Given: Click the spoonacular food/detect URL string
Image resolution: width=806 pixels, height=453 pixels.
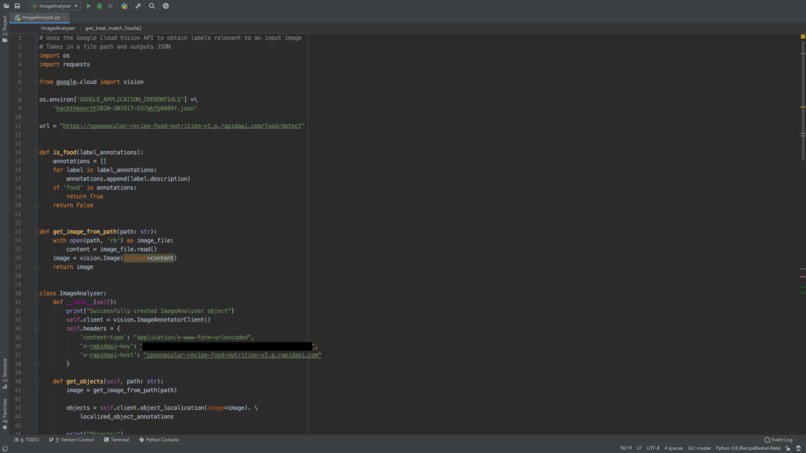Looking at the screenshot, I should (x=182, y=126).
